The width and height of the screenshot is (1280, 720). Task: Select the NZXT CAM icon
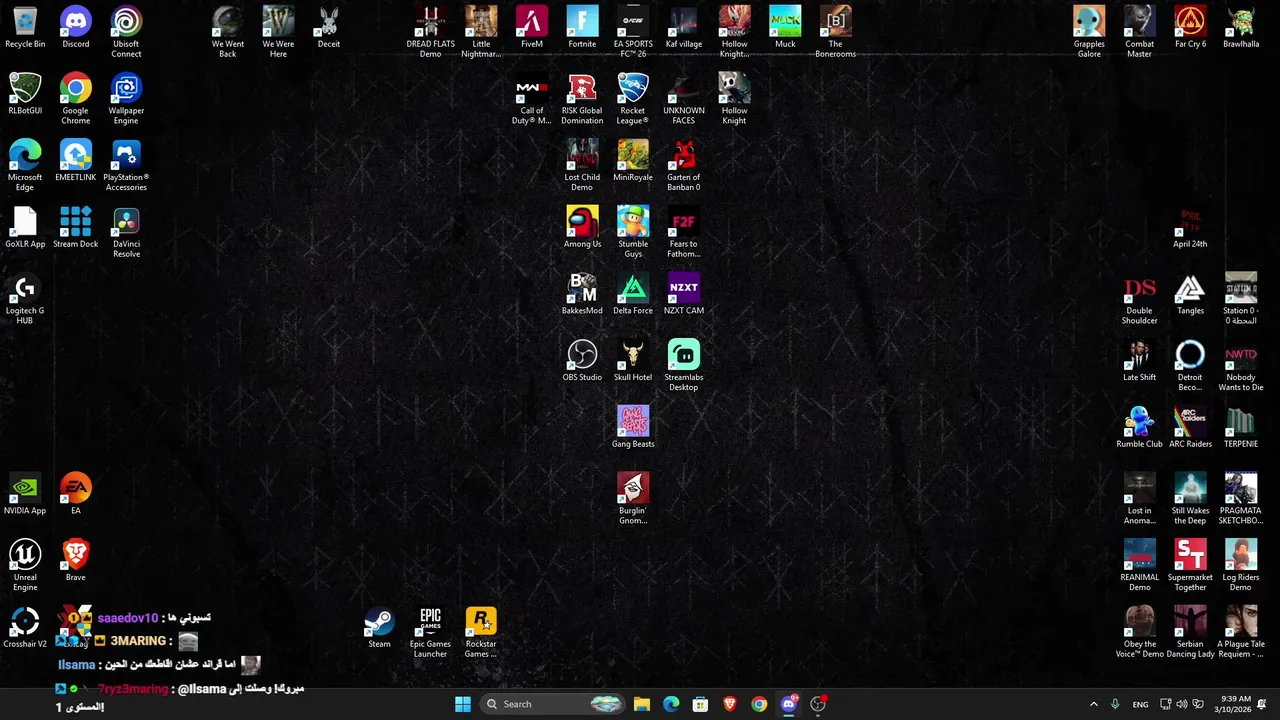684,295
